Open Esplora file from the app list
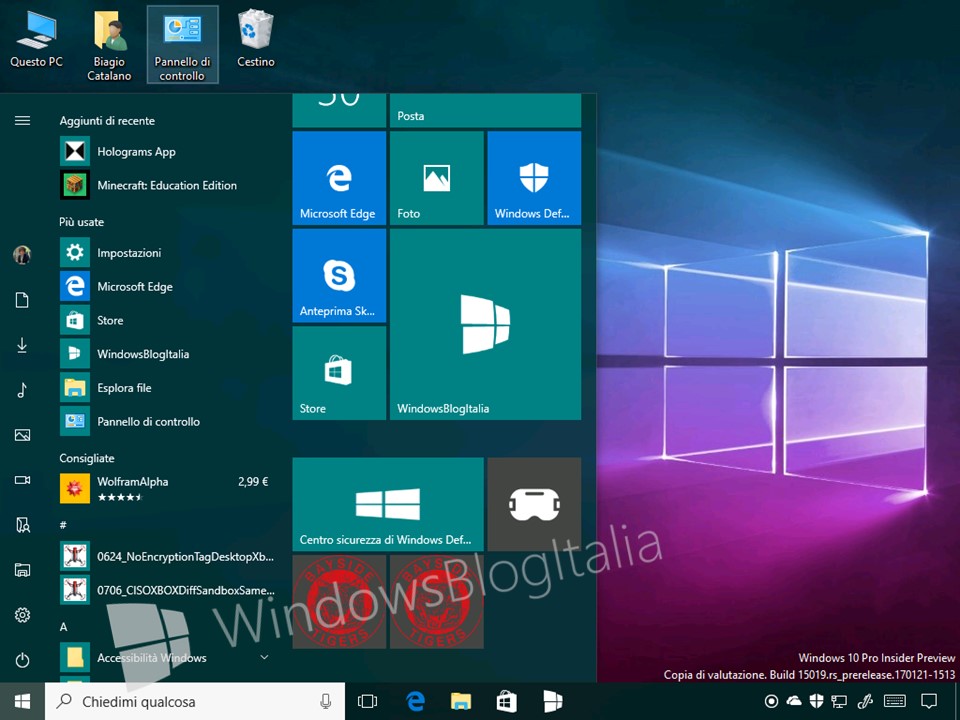This screenshot has height=720, width=960. coord(167,388)
